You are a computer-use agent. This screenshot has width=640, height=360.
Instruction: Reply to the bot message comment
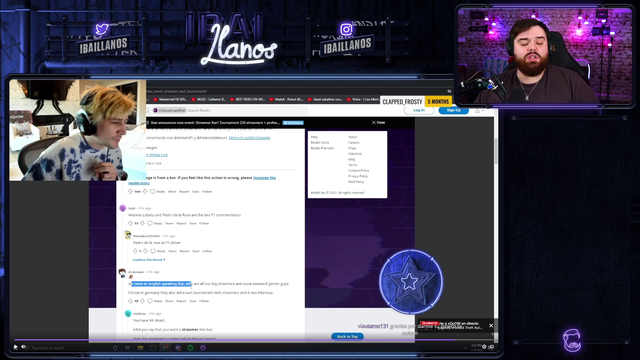pos(158,191)
